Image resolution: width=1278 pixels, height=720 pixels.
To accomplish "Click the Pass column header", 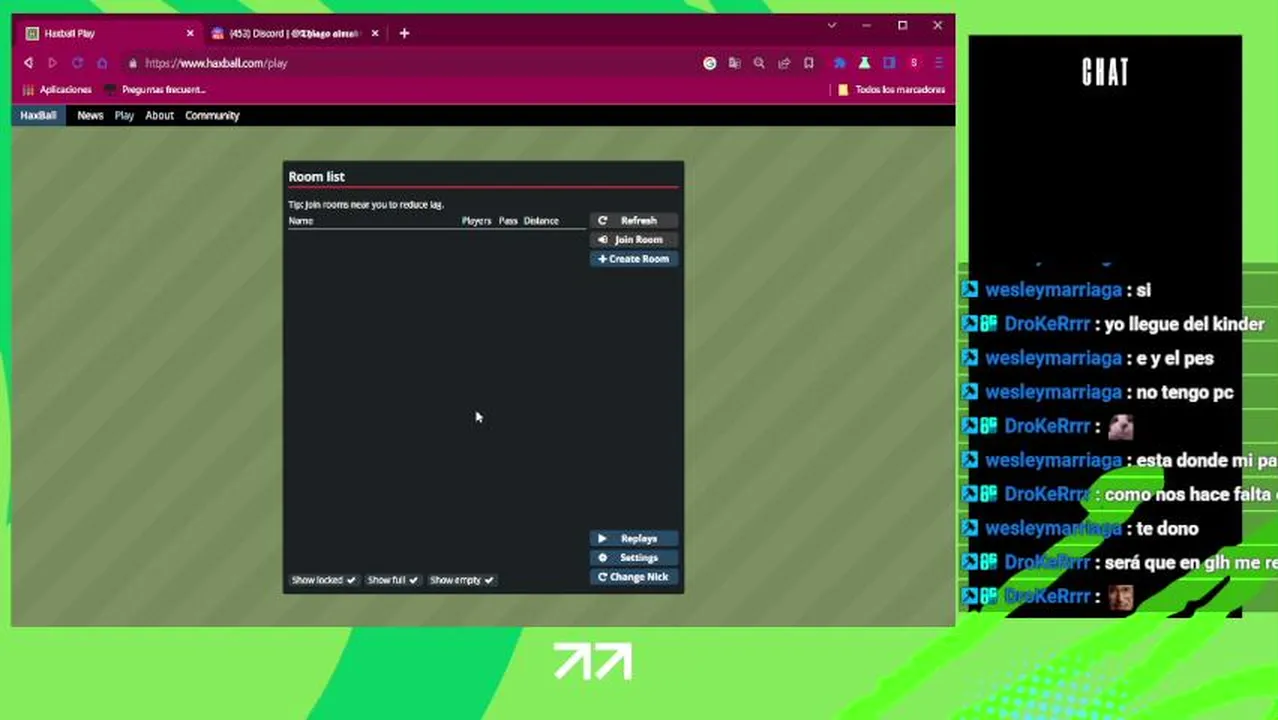I will tap(508, 220).
